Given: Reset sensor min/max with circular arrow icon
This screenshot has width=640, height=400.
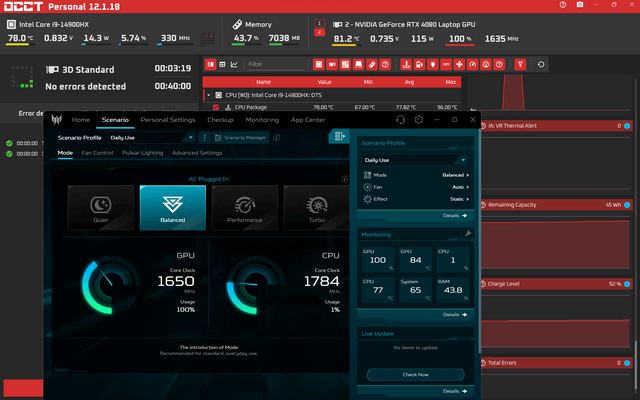Looking at the screenshot, I should click(541, 64).
